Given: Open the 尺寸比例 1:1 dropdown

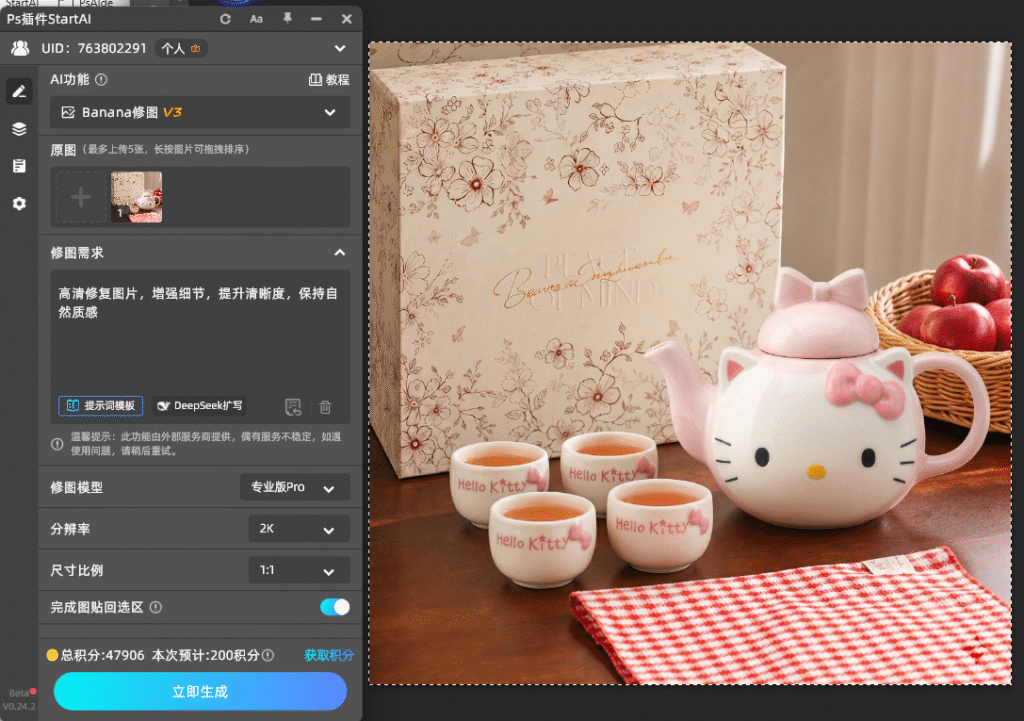Looking at the screenshot, I should (299, 570).
